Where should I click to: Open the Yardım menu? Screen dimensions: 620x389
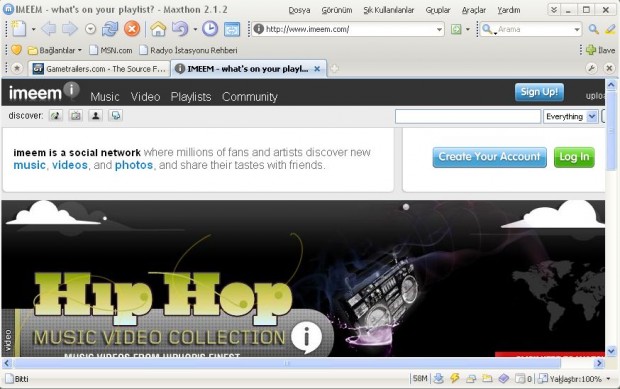coord(508,10)
